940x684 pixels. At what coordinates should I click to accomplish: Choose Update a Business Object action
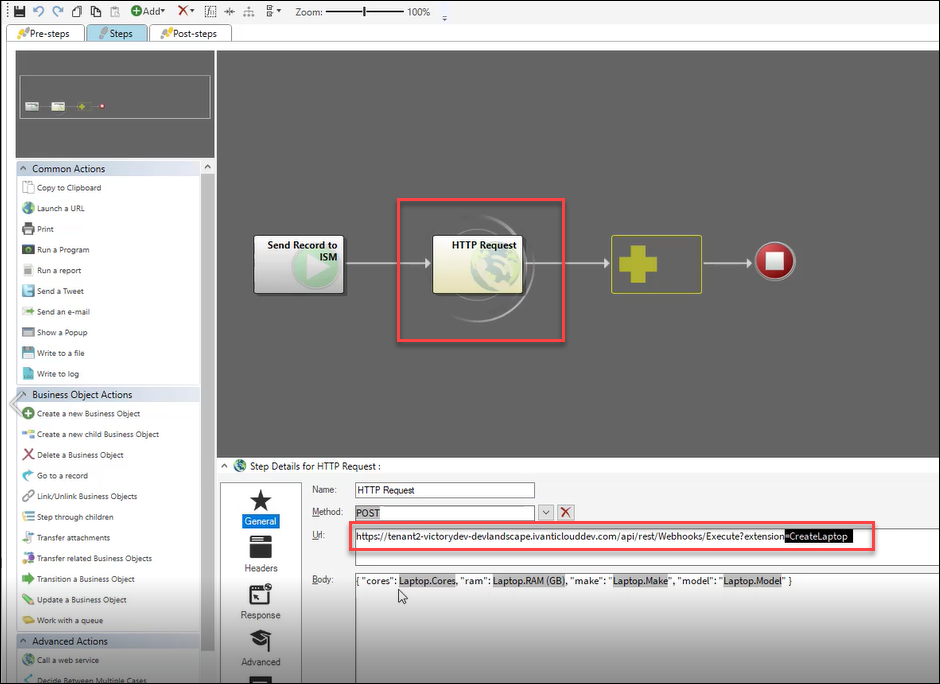(x=81, y=600)
